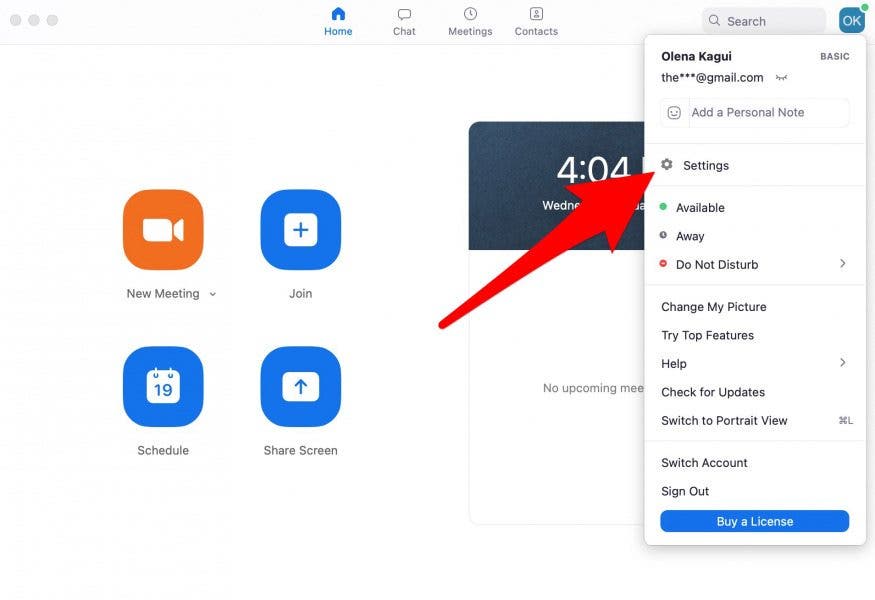
Task: Set status to Away
Action: (690, 236)
